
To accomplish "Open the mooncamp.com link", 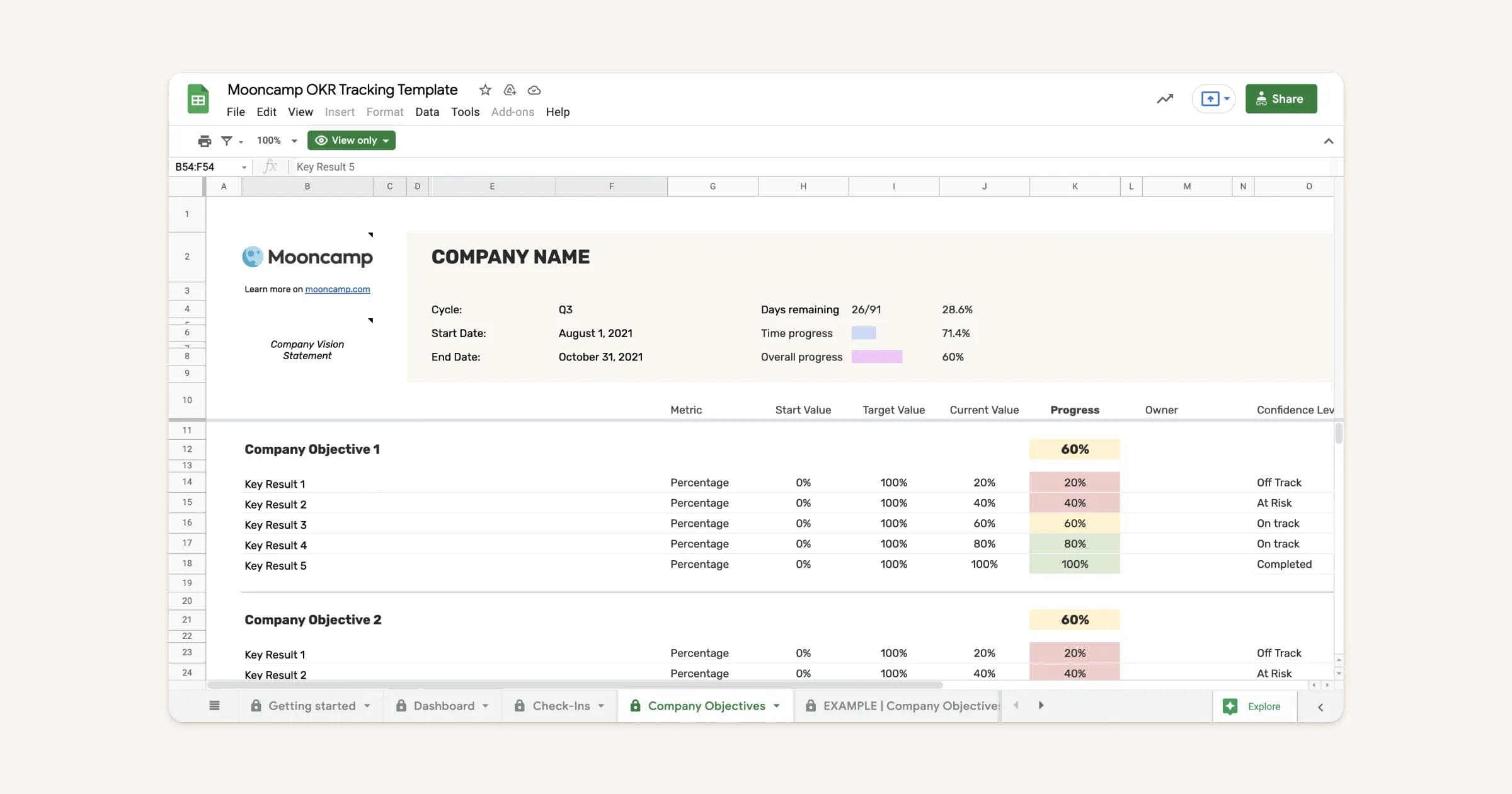I will pos(338,289).
